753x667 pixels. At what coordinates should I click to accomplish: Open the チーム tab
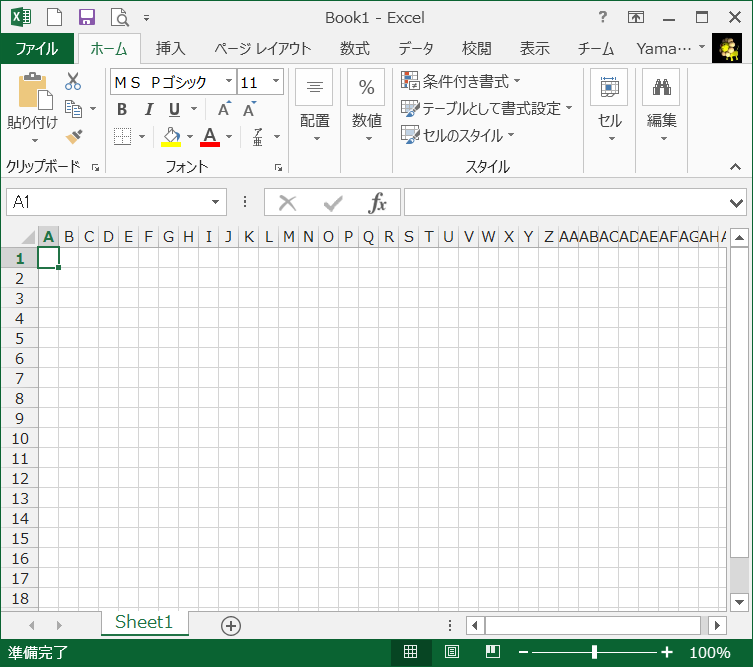(x=595, y=49)
